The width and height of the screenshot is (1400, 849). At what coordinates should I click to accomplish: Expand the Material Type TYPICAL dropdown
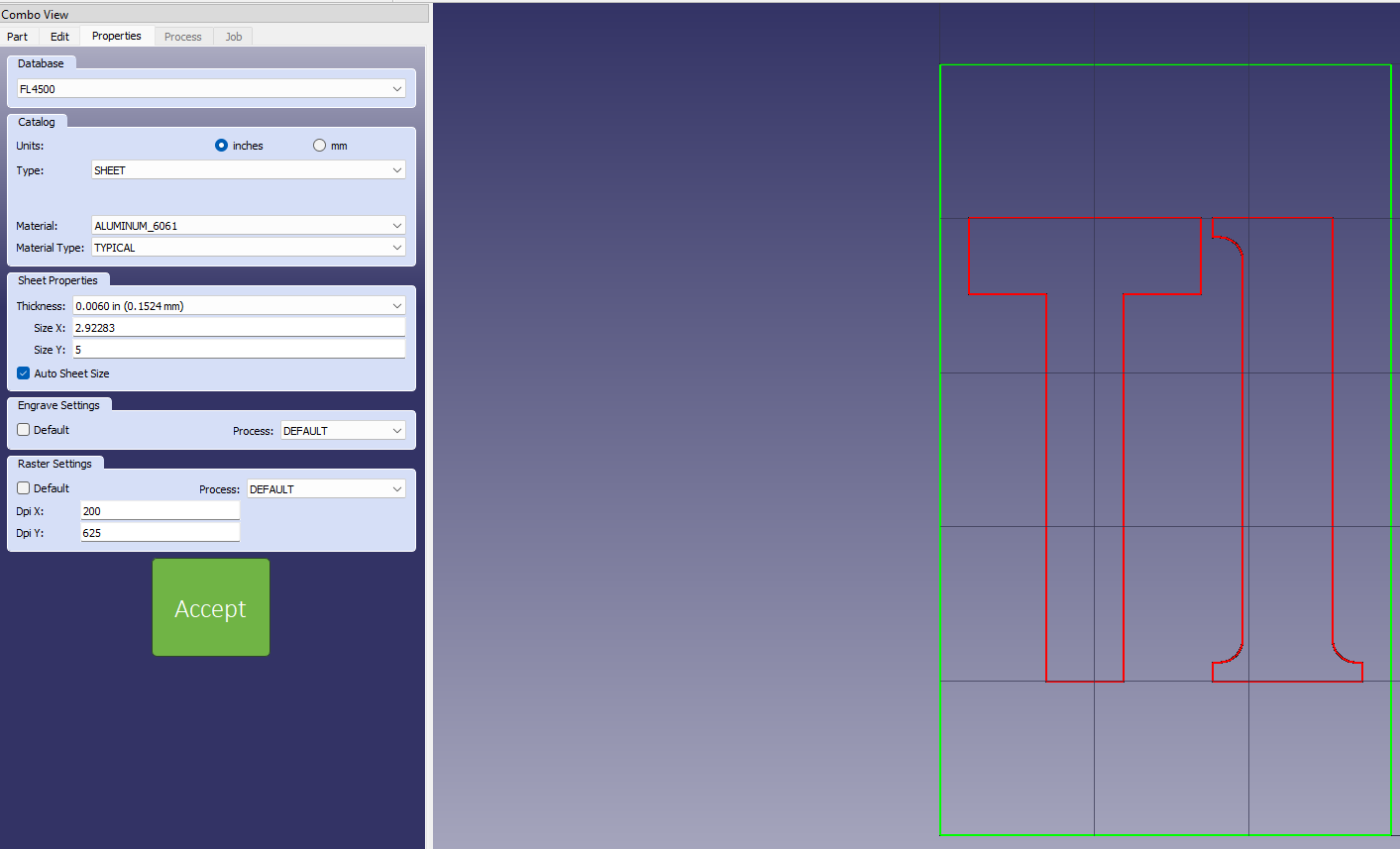[x=248, y=248]
